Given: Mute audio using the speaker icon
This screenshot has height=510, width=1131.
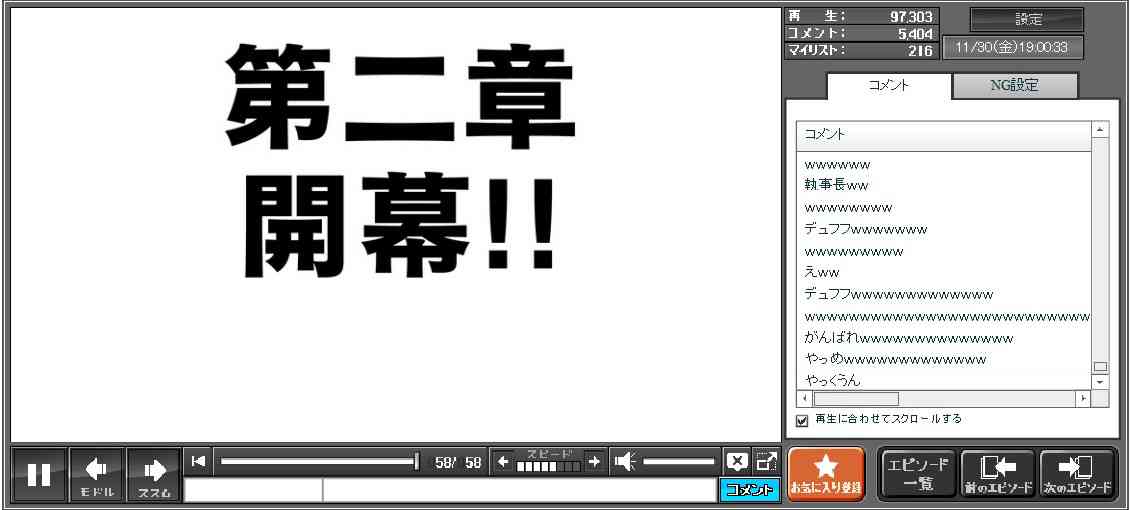Looking at the screenshot, I should click(625, 461).
